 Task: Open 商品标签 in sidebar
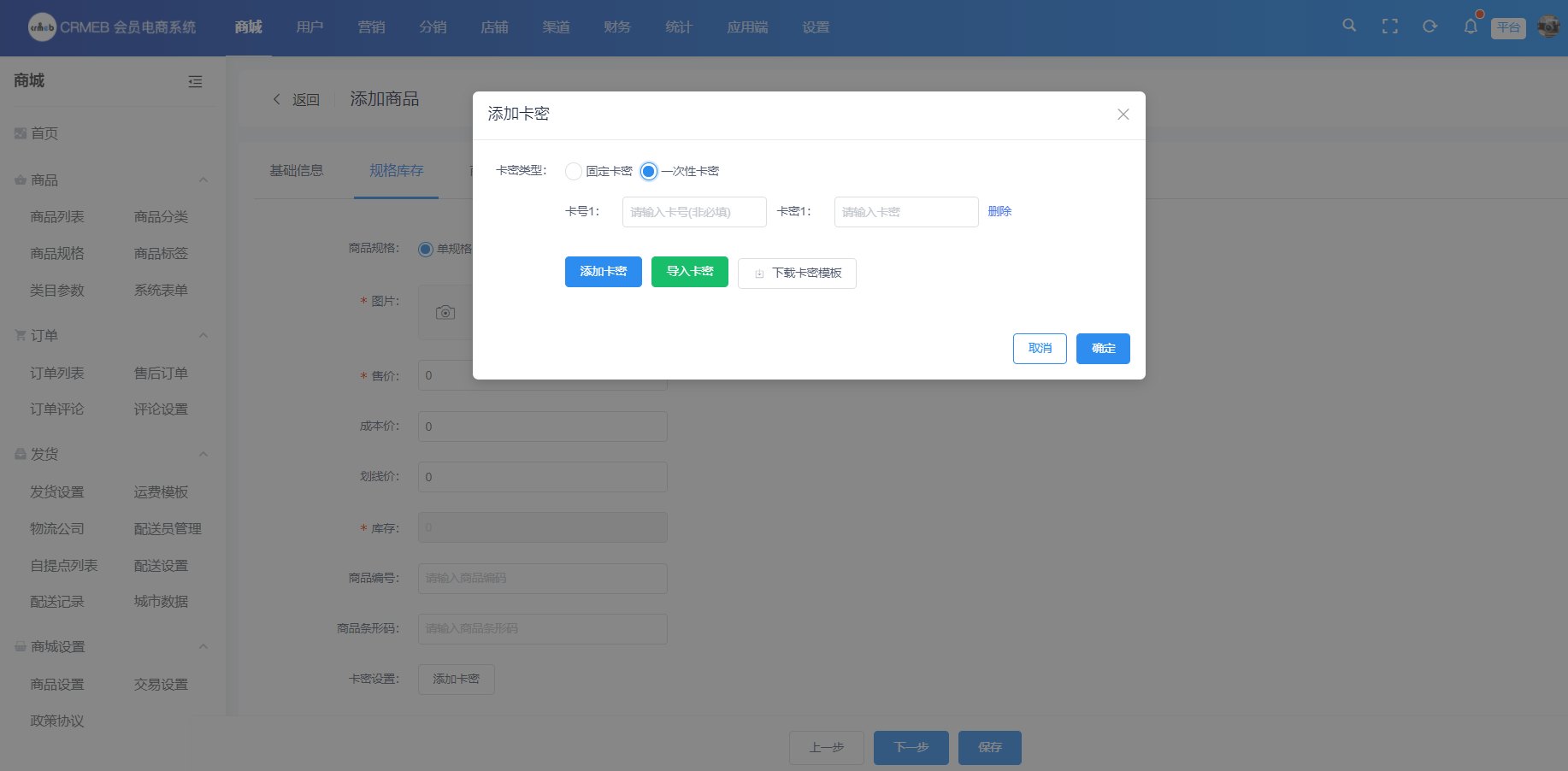click(161, 254)
